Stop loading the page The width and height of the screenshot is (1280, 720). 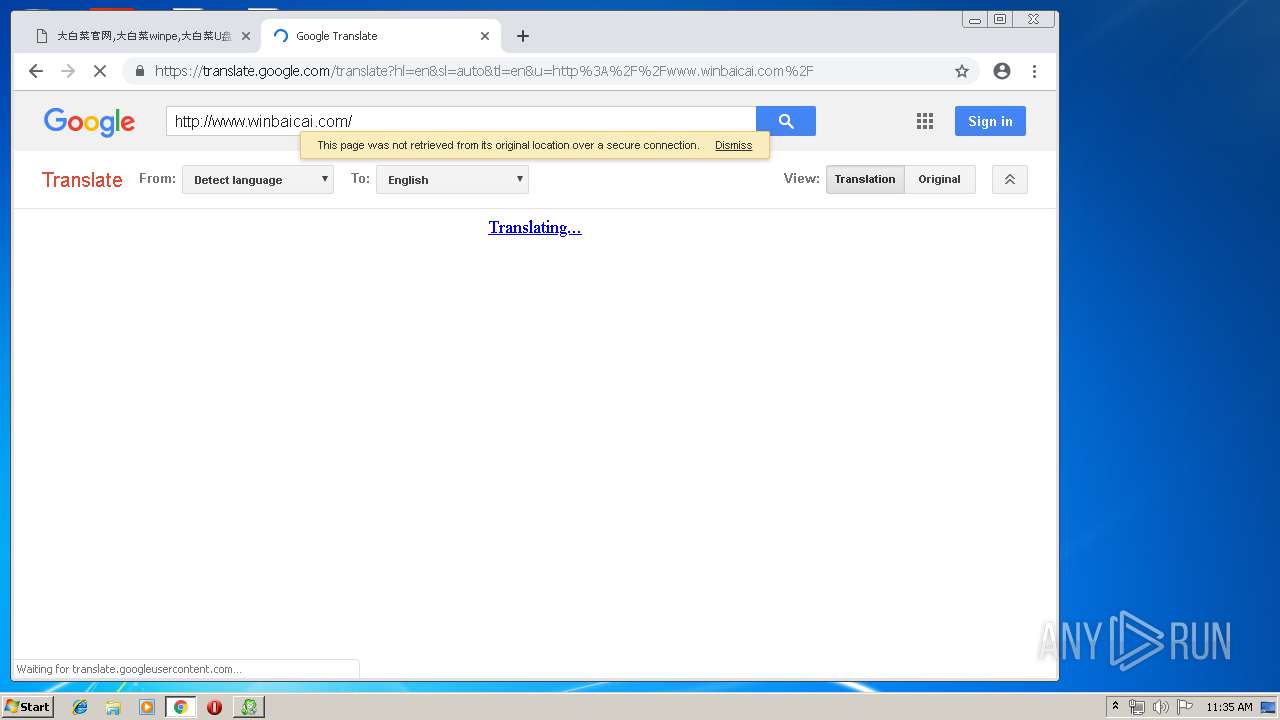[x=100, y=71]
